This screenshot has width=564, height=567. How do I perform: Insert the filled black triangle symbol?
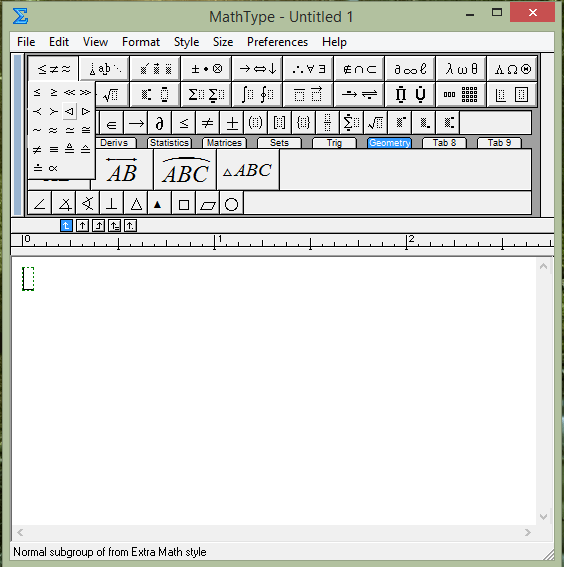pyautogui.click(x=158, y=204)
